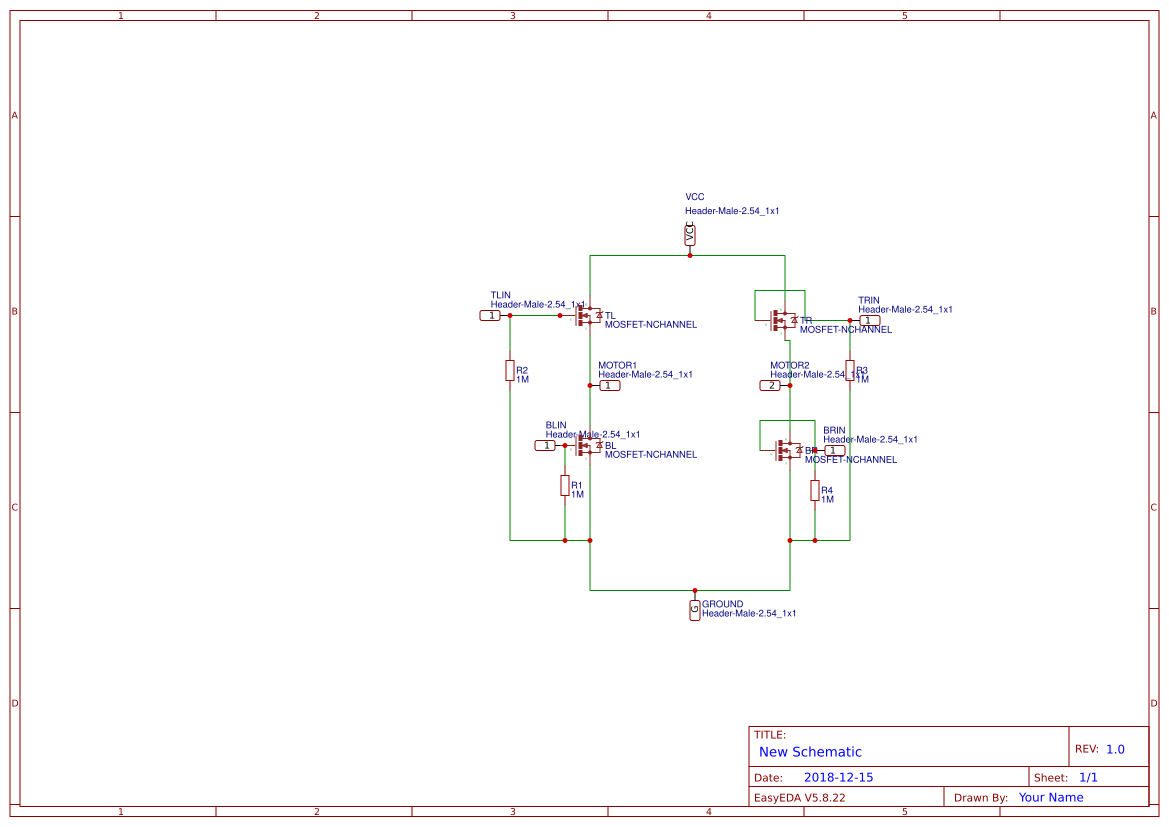
Task: Click the MOTOR1 header pin symbol
Action: [x=609, y=385]
